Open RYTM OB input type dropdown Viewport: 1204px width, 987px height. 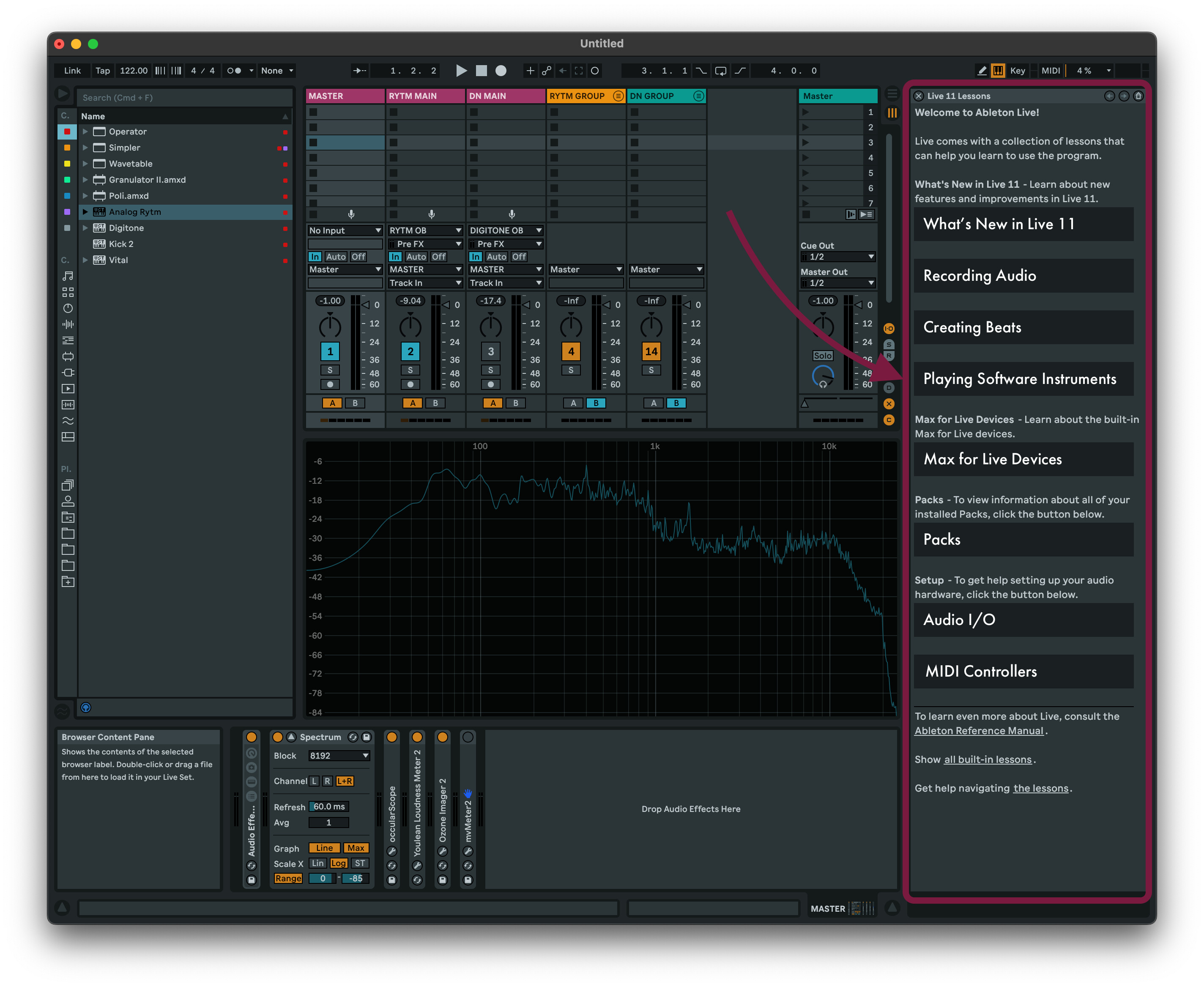click(424, 230)
